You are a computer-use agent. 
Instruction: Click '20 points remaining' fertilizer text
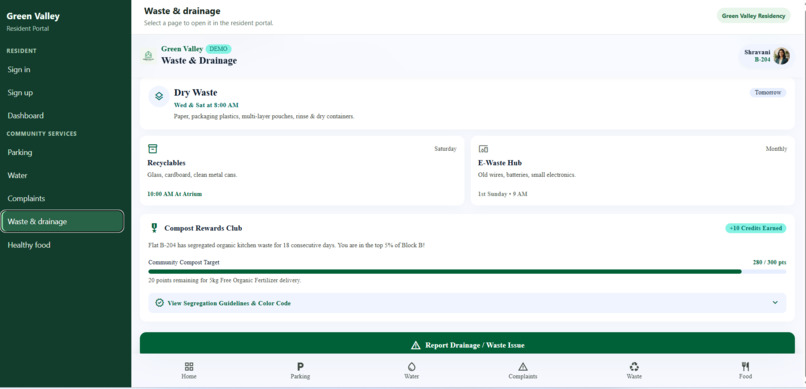tap(225, 281)
